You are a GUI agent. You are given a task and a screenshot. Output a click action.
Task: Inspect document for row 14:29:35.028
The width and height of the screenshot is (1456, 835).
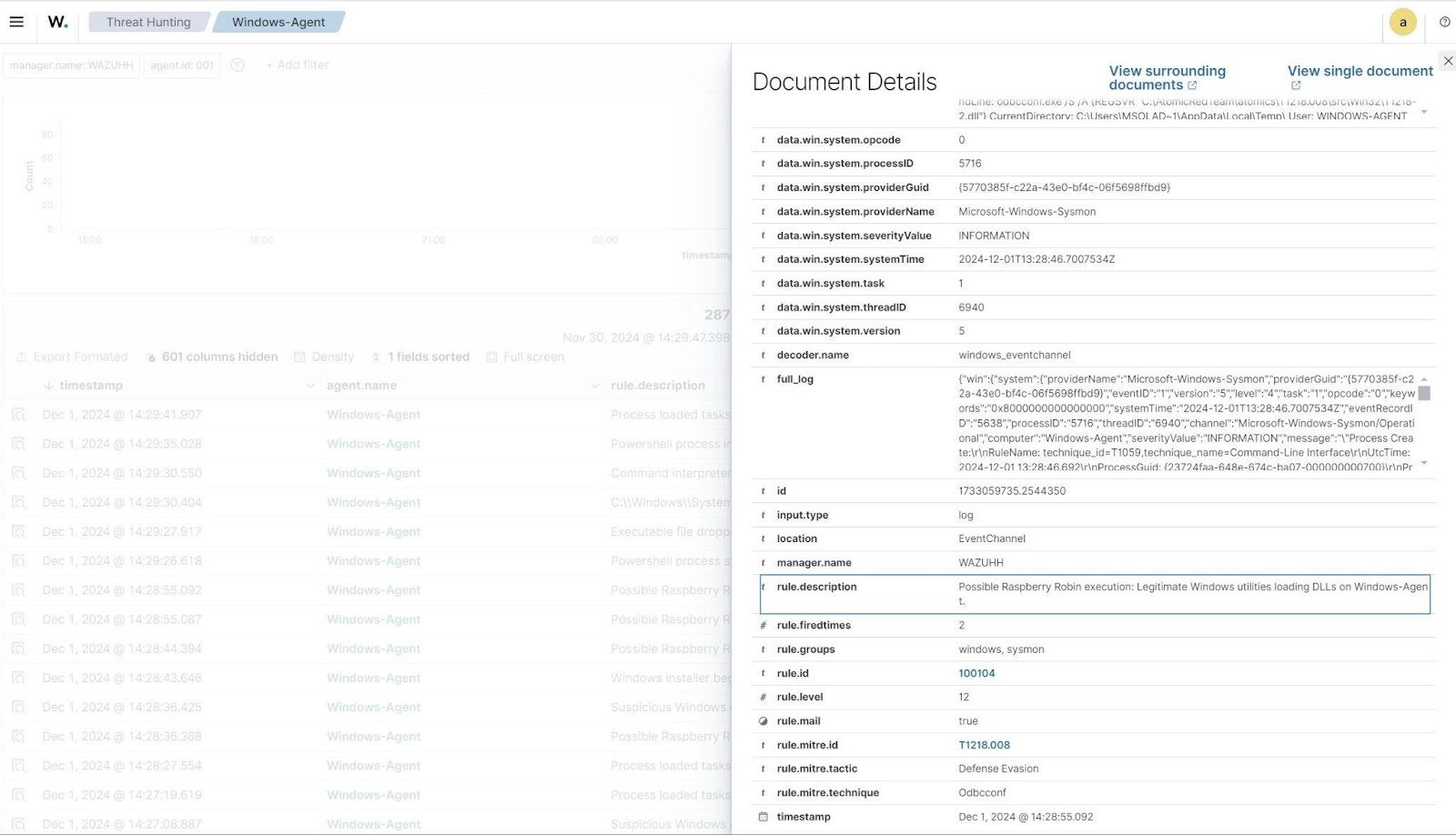pos(18,444)
